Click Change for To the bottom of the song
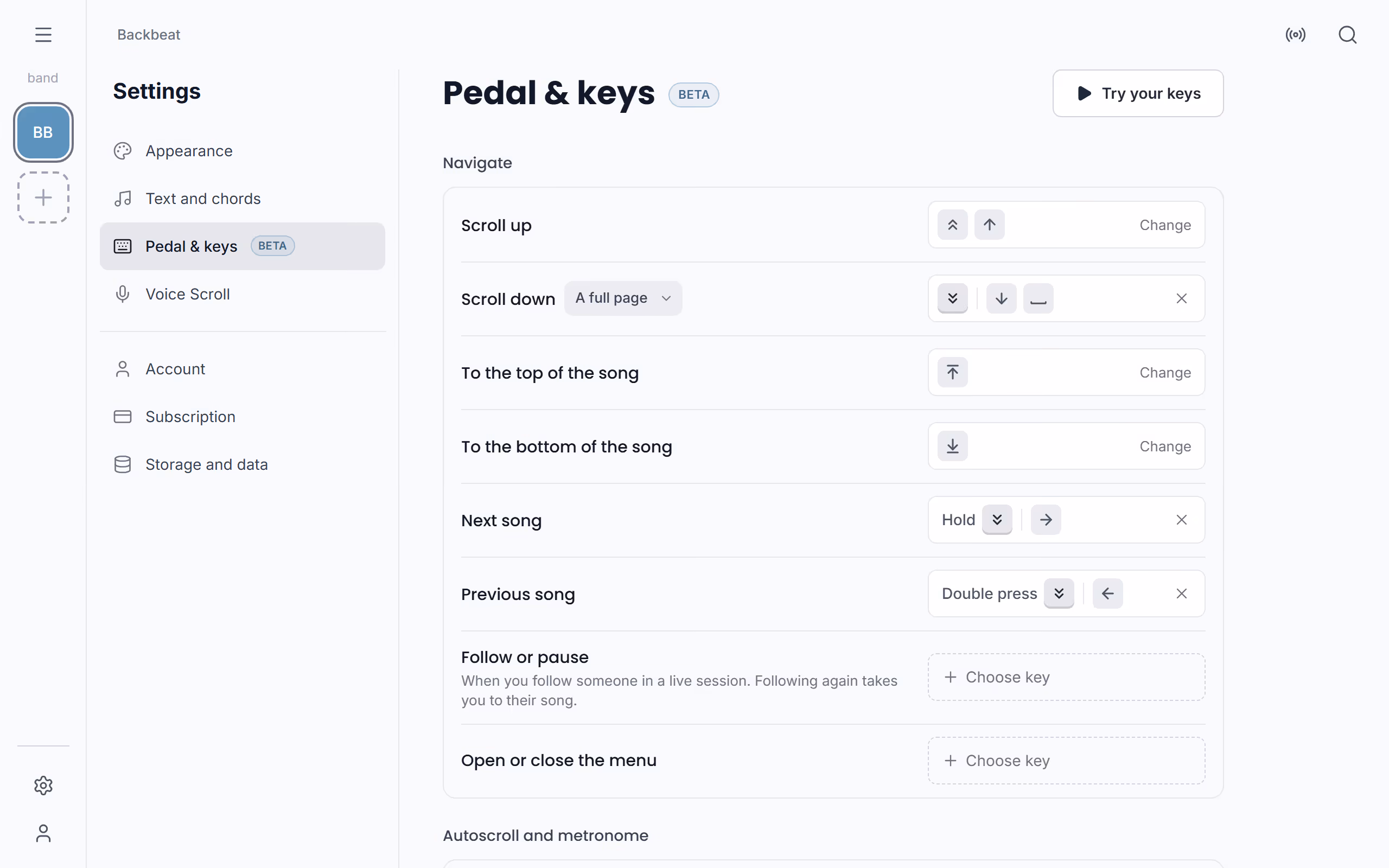Image resolution: width=1389 pixels, height=868 pixels. point(1164,446)
